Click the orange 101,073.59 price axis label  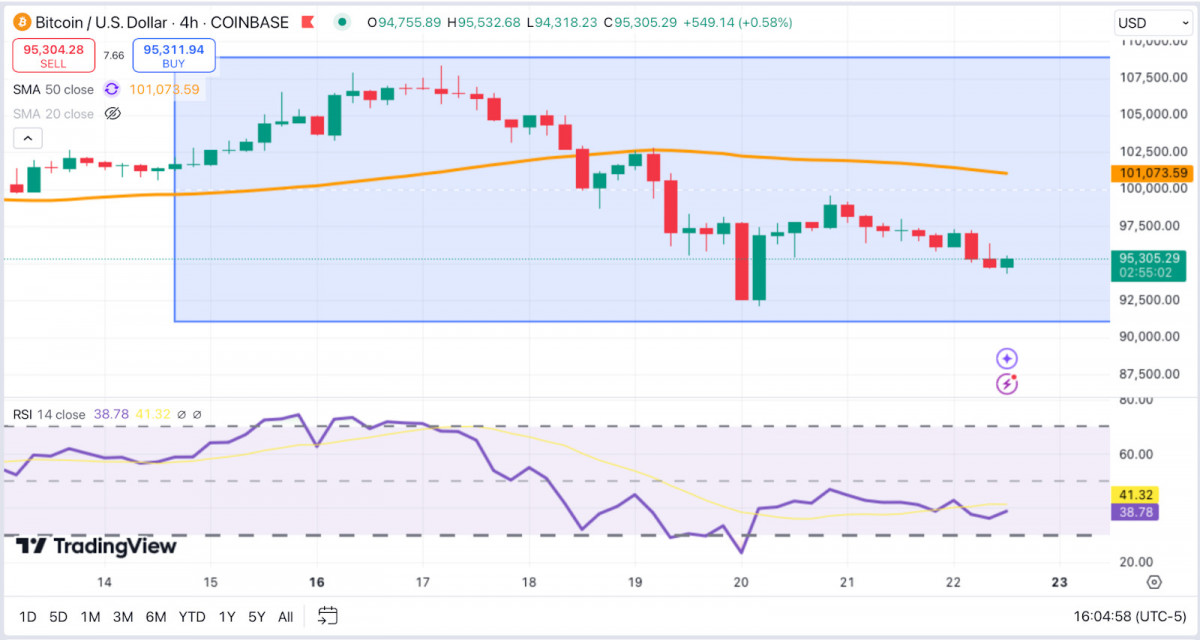[1153, 173]
